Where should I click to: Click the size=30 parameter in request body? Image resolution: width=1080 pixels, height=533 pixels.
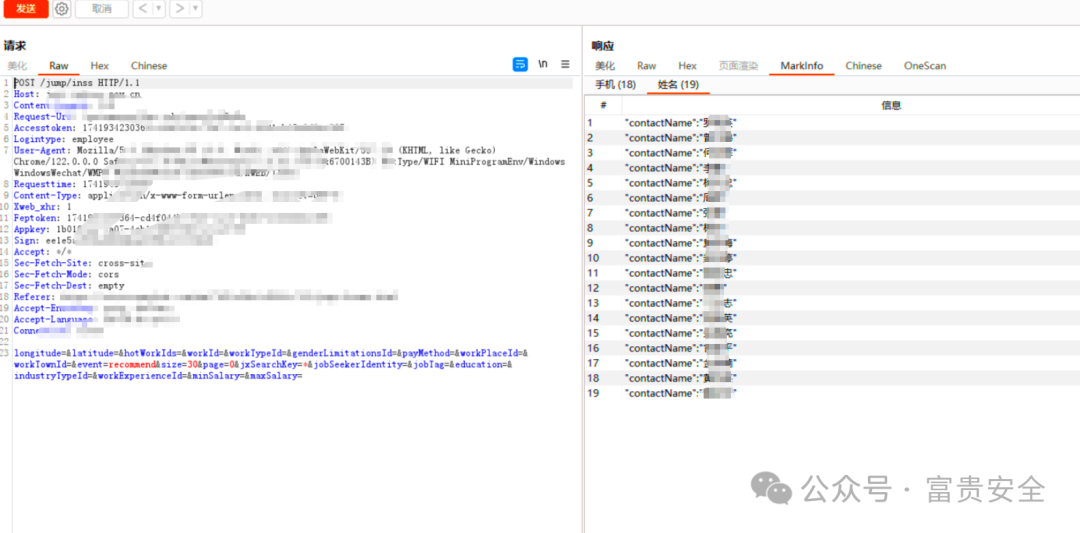178,364
